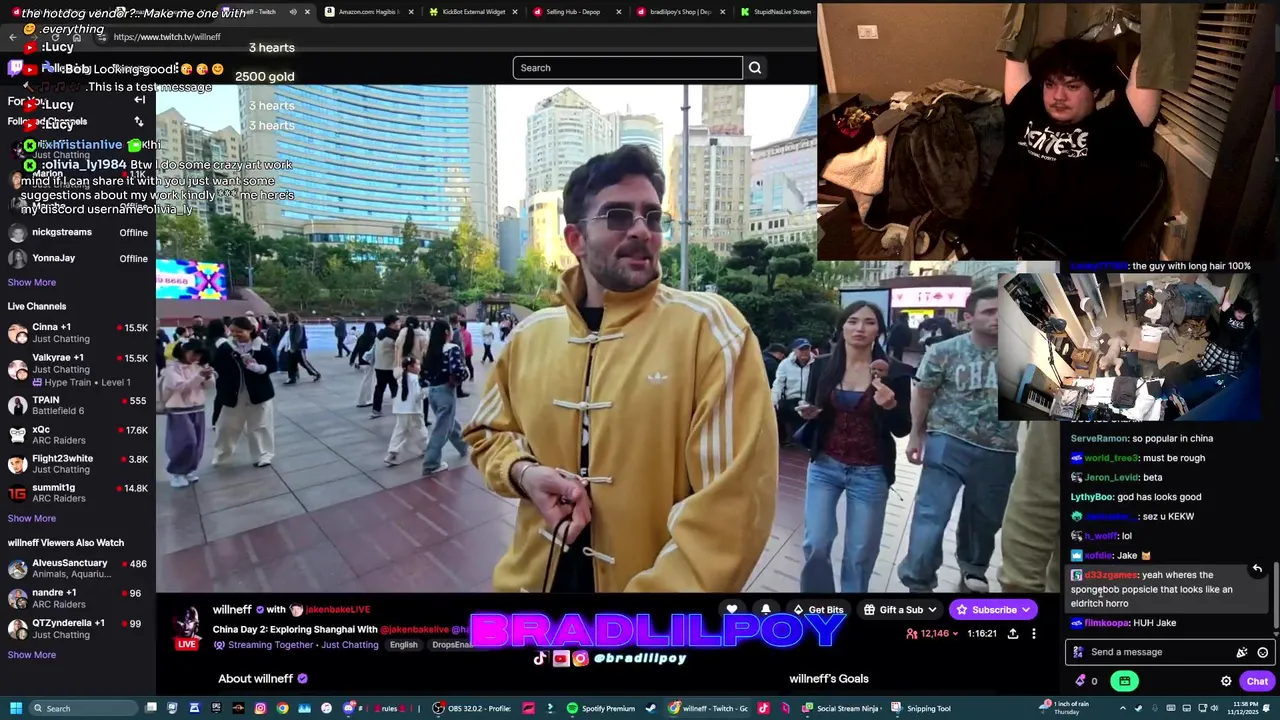Open the summit1g ARC Raiders channel
This screenshot has width=1280, height=720.
coord(78,493)
